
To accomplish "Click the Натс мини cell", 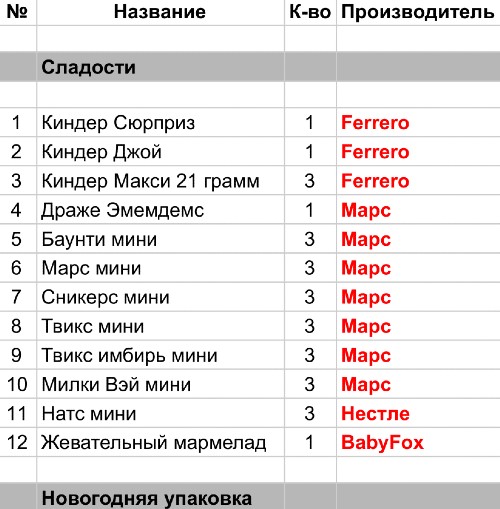I will click(x=160, y=413).
